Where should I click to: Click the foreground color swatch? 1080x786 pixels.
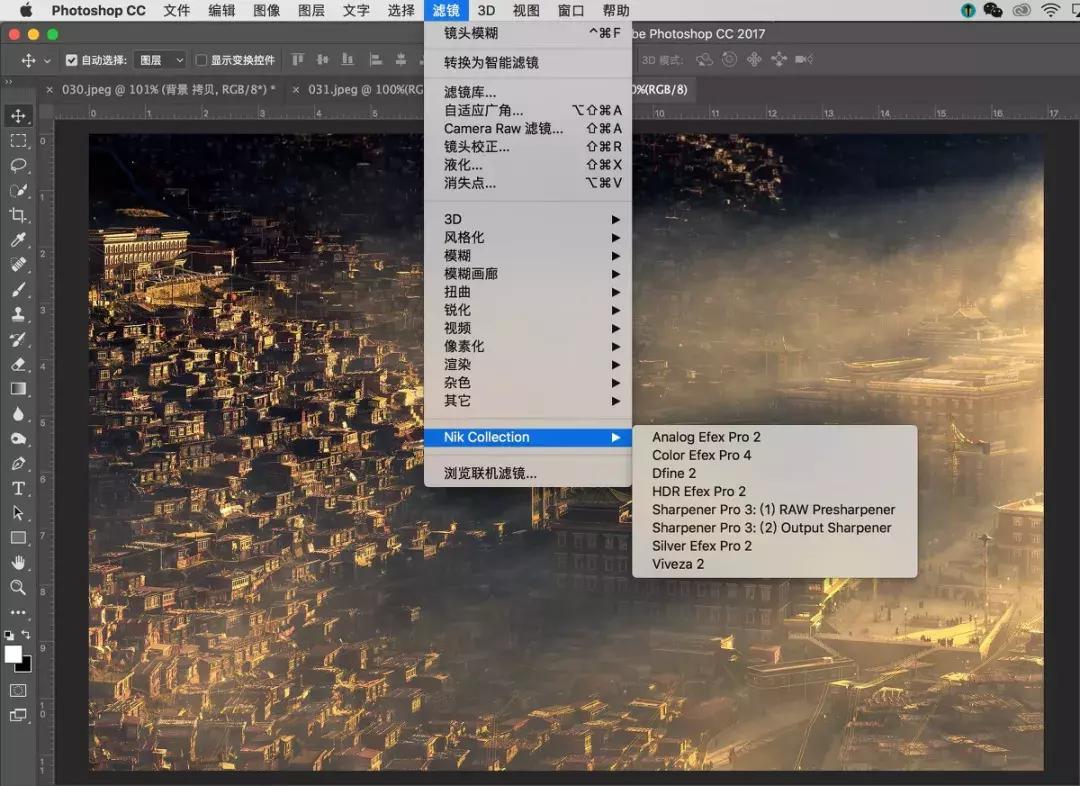tap(13, 654)
